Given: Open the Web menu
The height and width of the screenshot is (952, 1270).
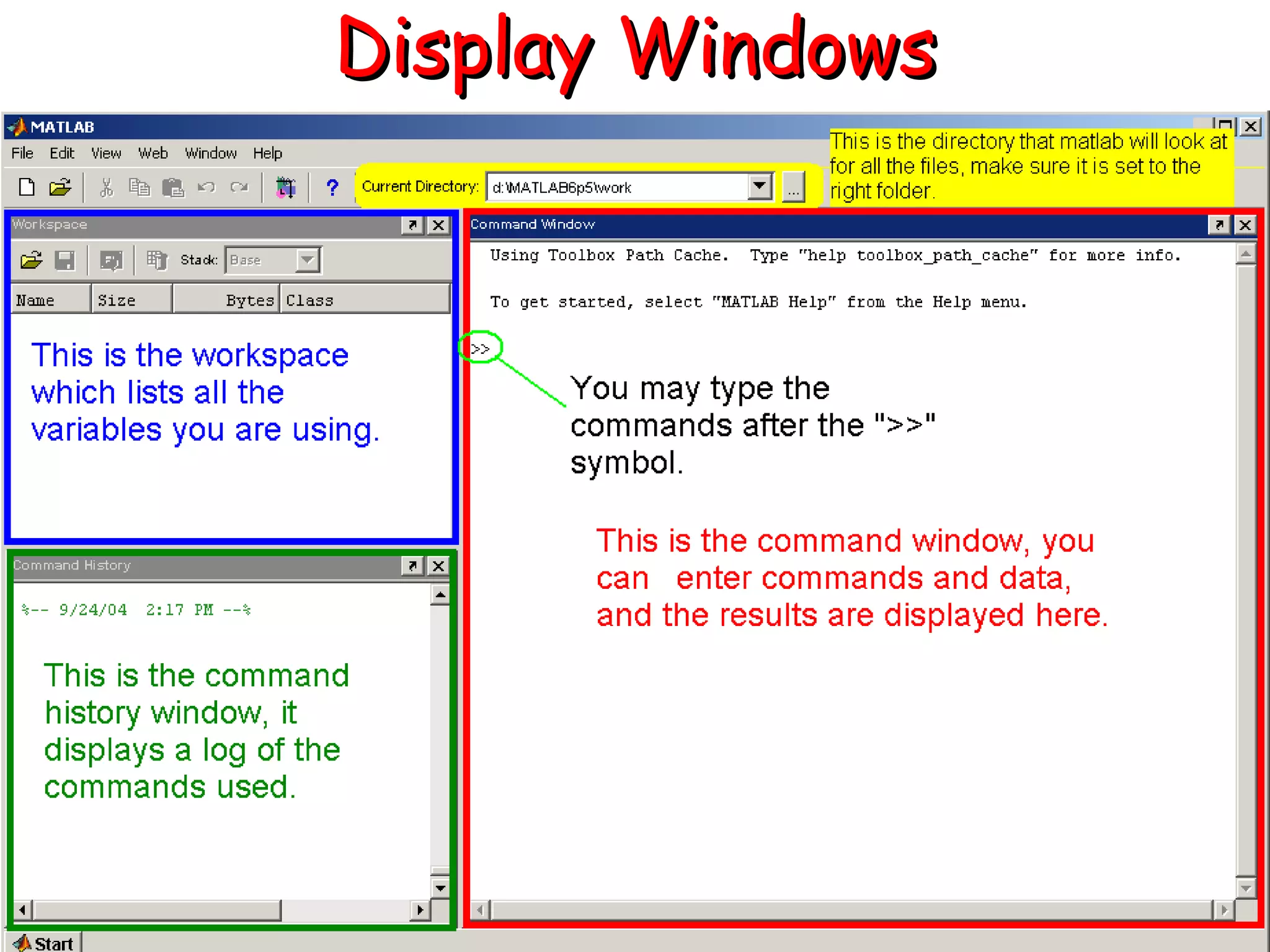Looking at the screenshot, I should (x=153, y=153).
